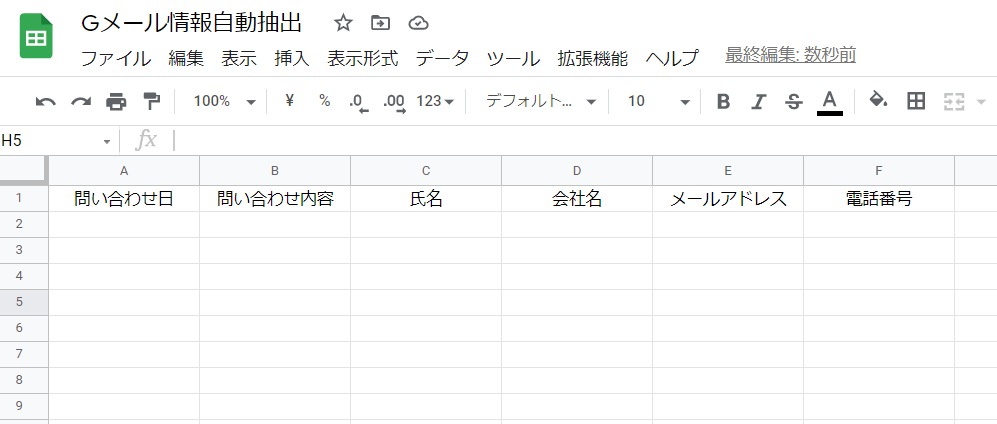Image resolution: width=997 pixels, height=424 pixels.
Task: Expand the H5 name box dropdown
Action: pyautogui.click(x=107, y=141)
